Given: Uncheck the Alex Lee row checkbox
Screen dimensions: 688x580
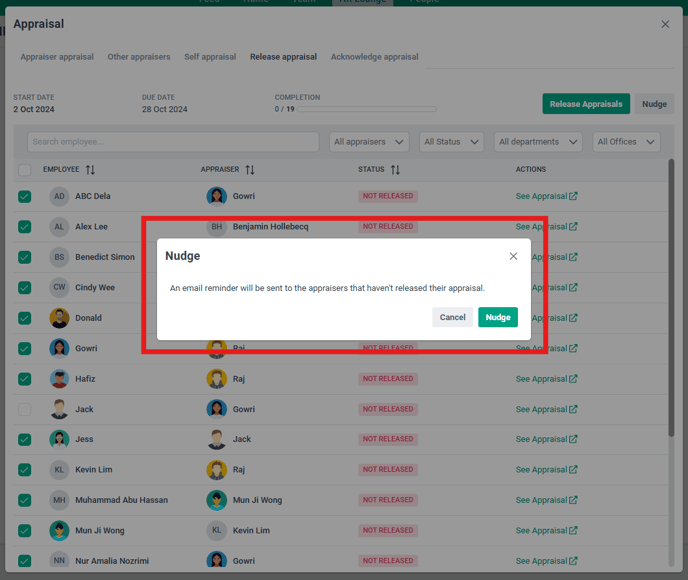Looking at the screenshot, I should pyautogui.click(x=25, y=227).
